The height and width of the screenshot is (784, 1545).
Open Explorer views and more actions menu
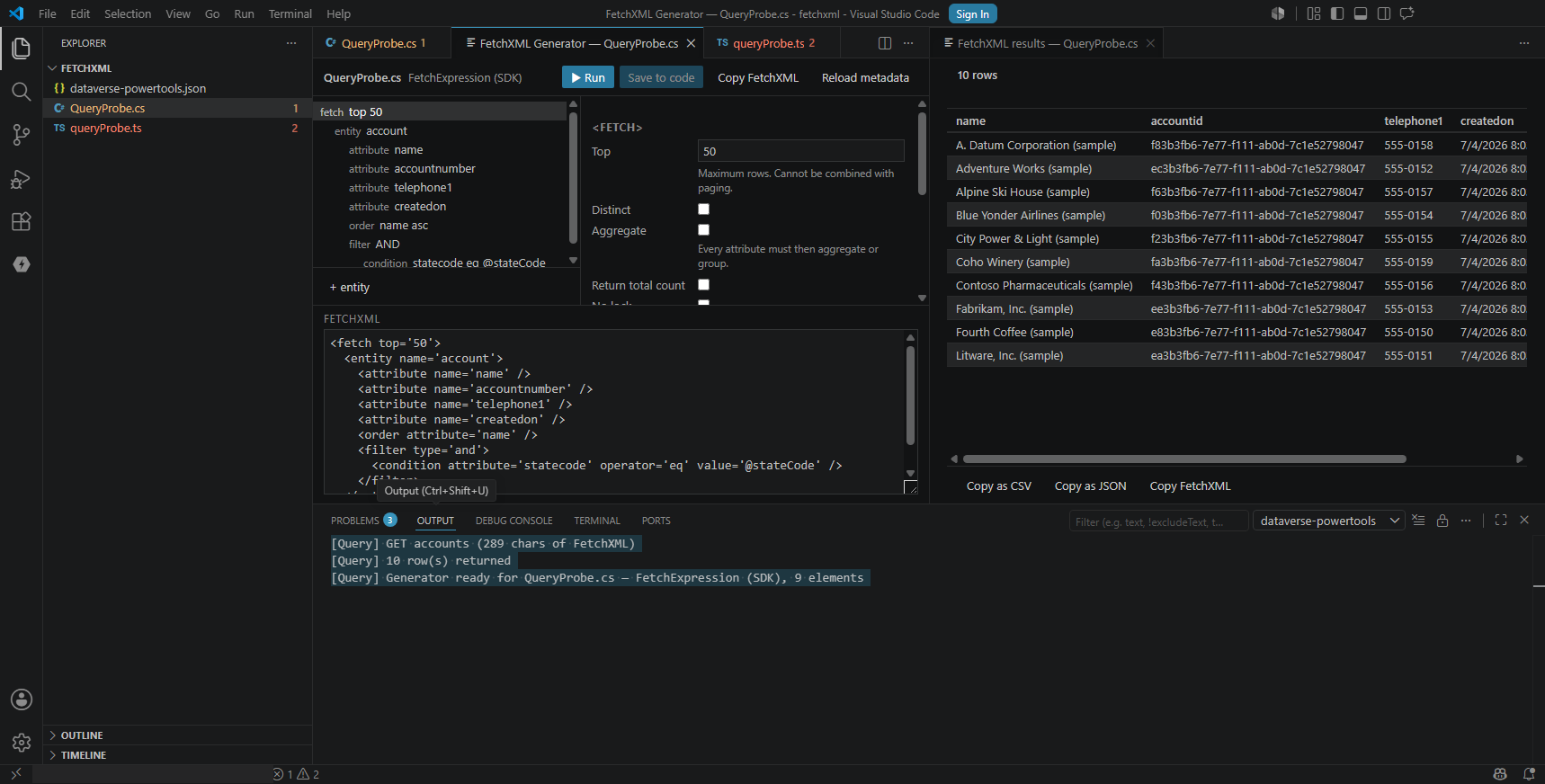click(291, 43)
